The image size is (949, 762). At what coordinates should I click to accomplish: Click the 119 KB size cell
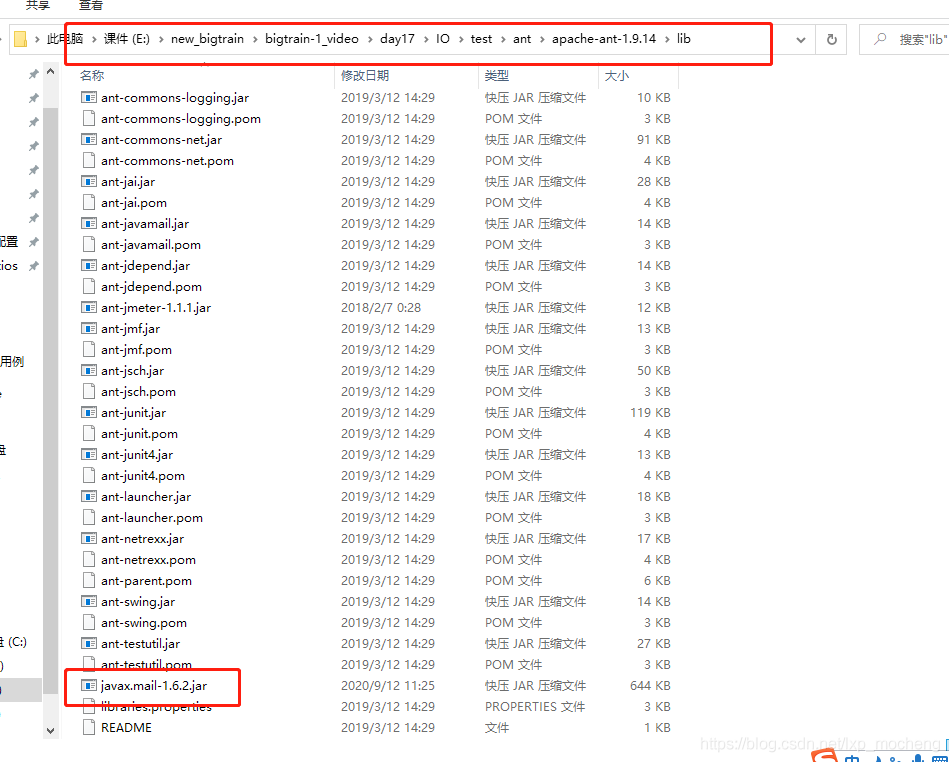(650, 413)
